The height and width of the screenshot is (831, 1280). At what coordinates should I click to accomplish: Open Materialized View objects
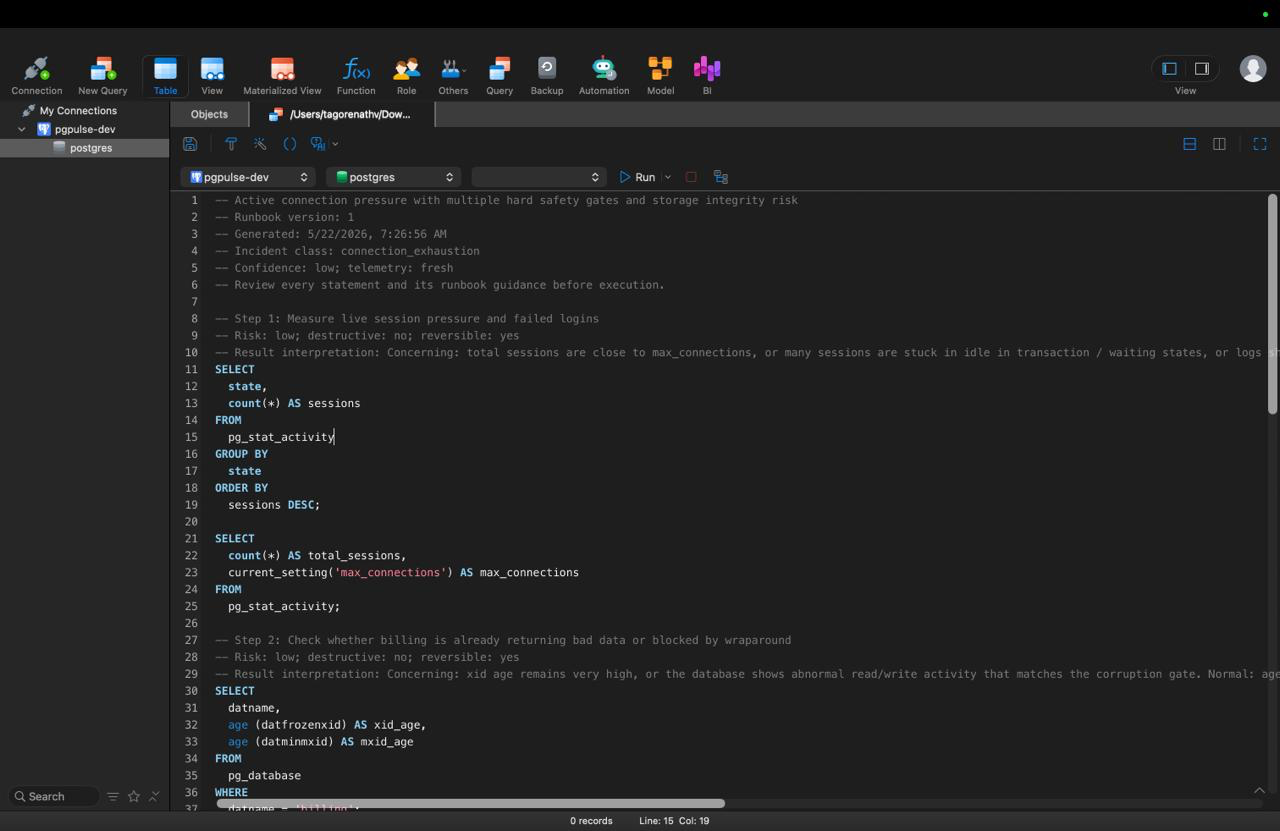point(282,76)
